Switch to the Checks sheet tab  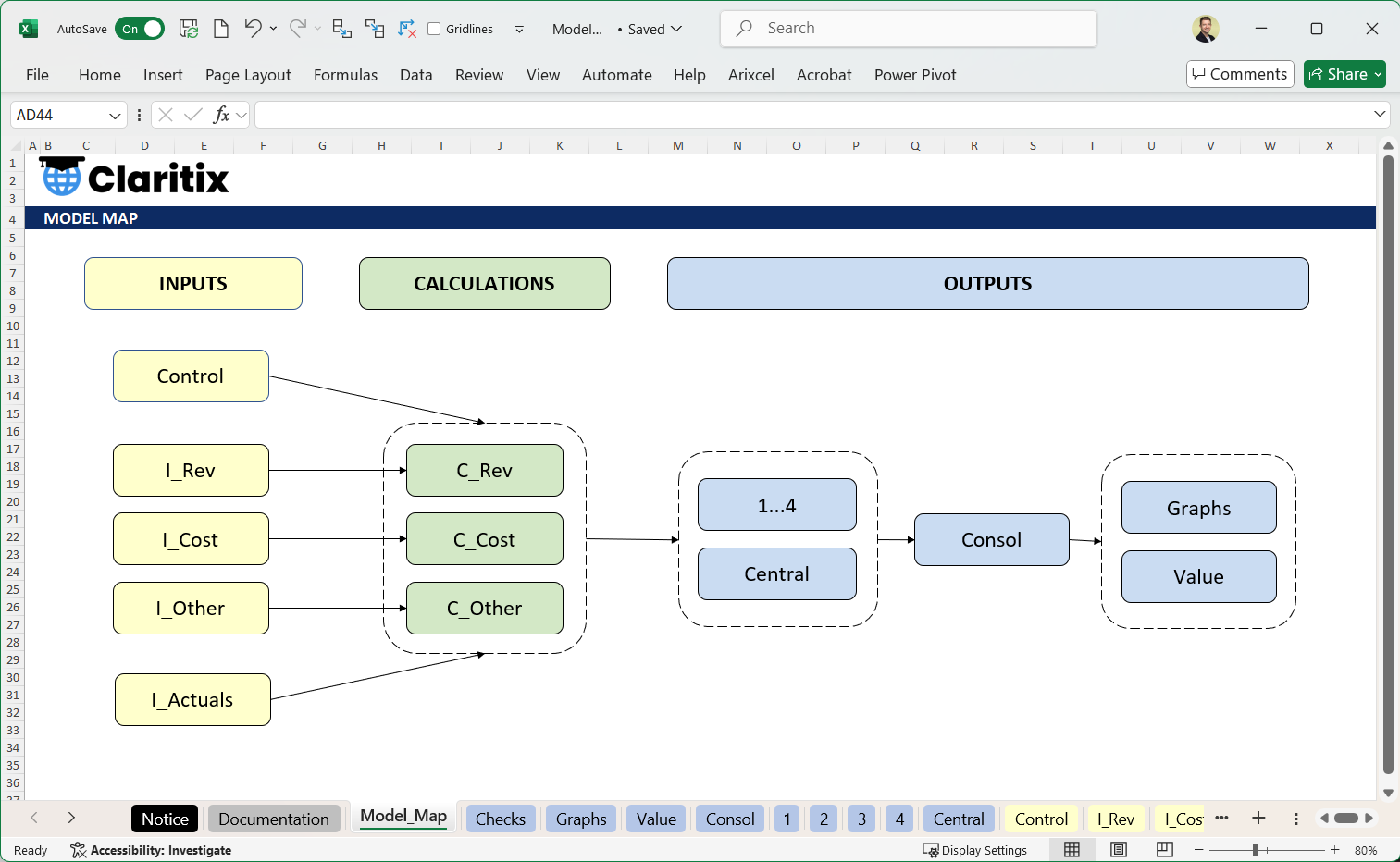(501, 819)
